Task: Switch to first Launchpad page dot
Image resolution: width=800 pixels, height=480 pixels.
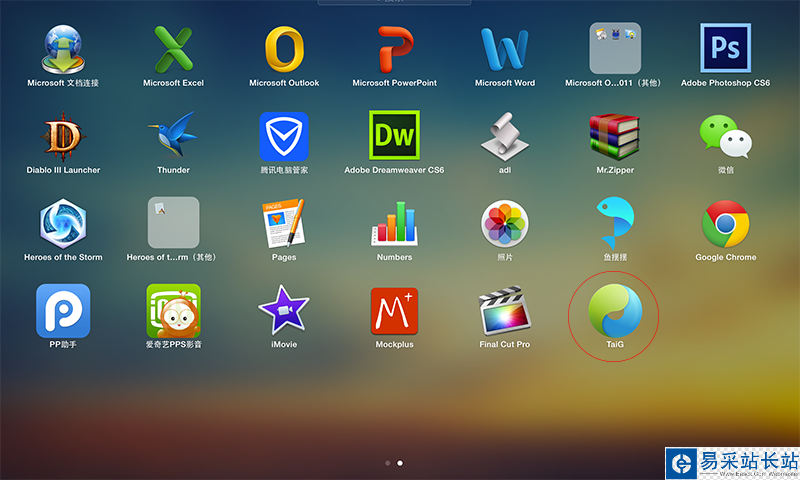Action: pos(388,463)
